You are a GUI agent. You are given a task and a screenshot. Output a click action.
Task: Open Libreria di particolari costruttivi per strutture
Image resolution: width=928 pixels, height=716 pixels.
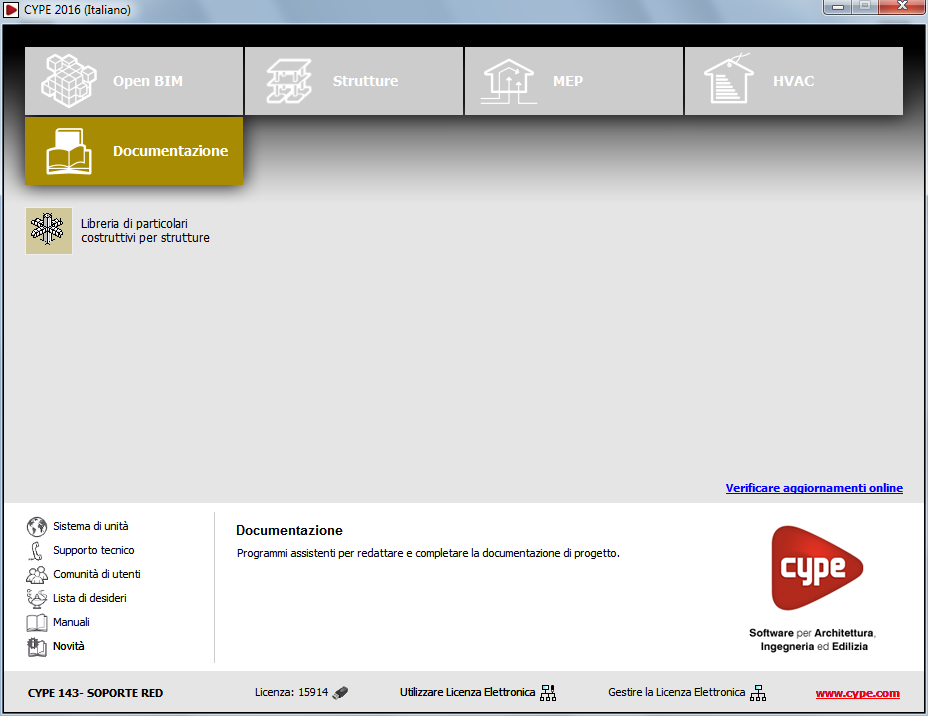[x=145, y=231]
